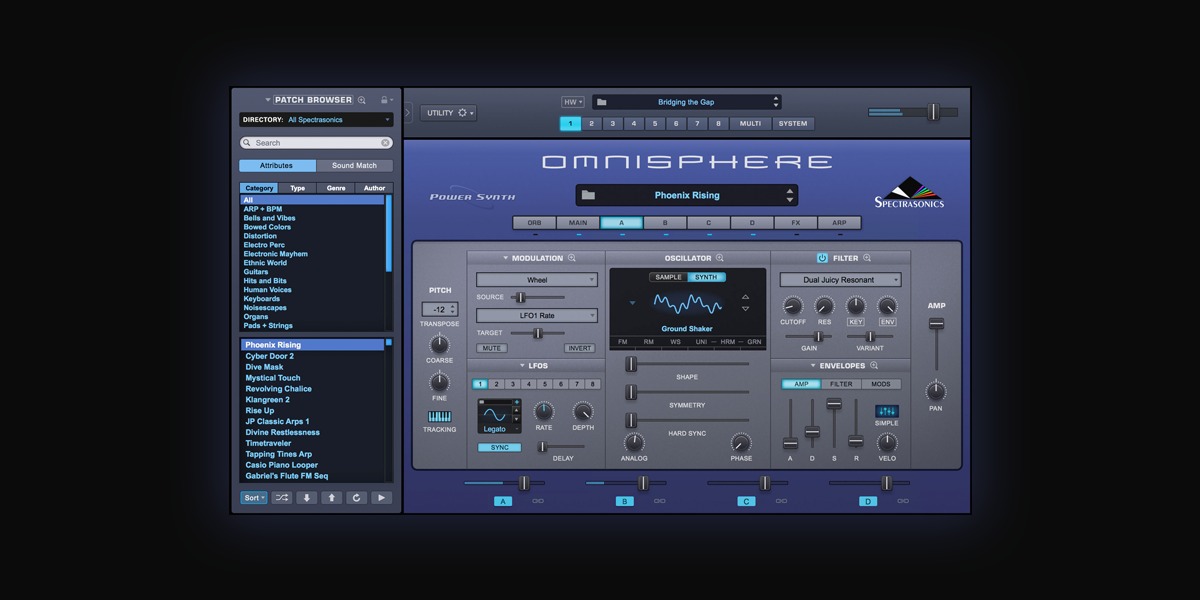
Task: Open the HW dropdown
Action: click(573, 102)
